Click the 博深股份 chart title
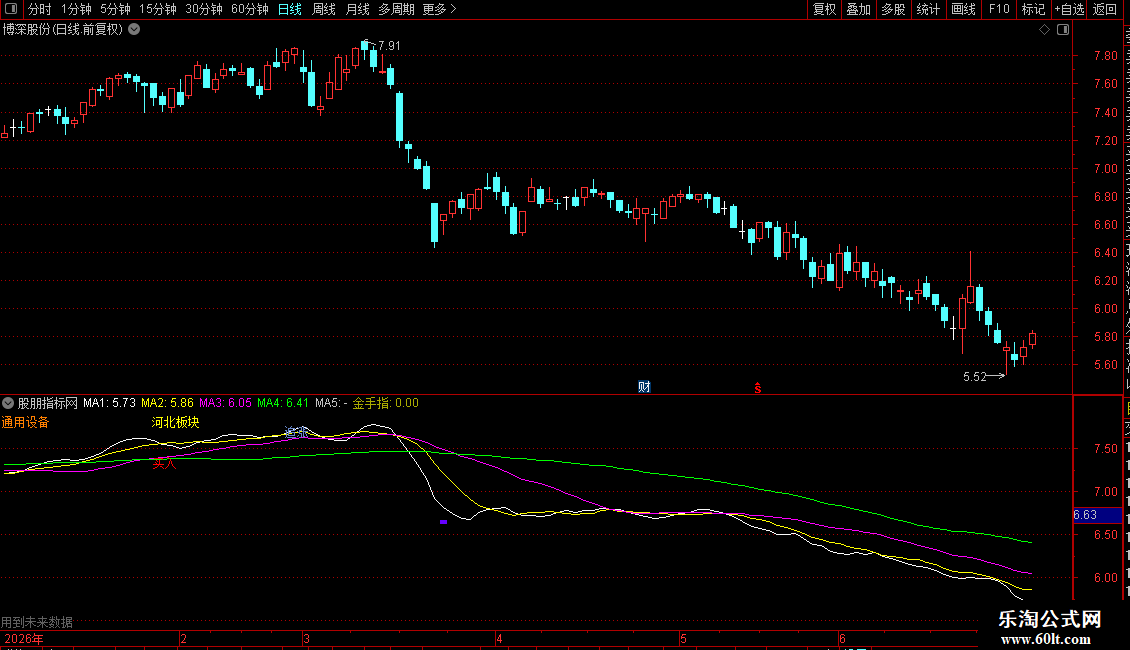This screenshot has height=650, width=1130. pos(63,30)
